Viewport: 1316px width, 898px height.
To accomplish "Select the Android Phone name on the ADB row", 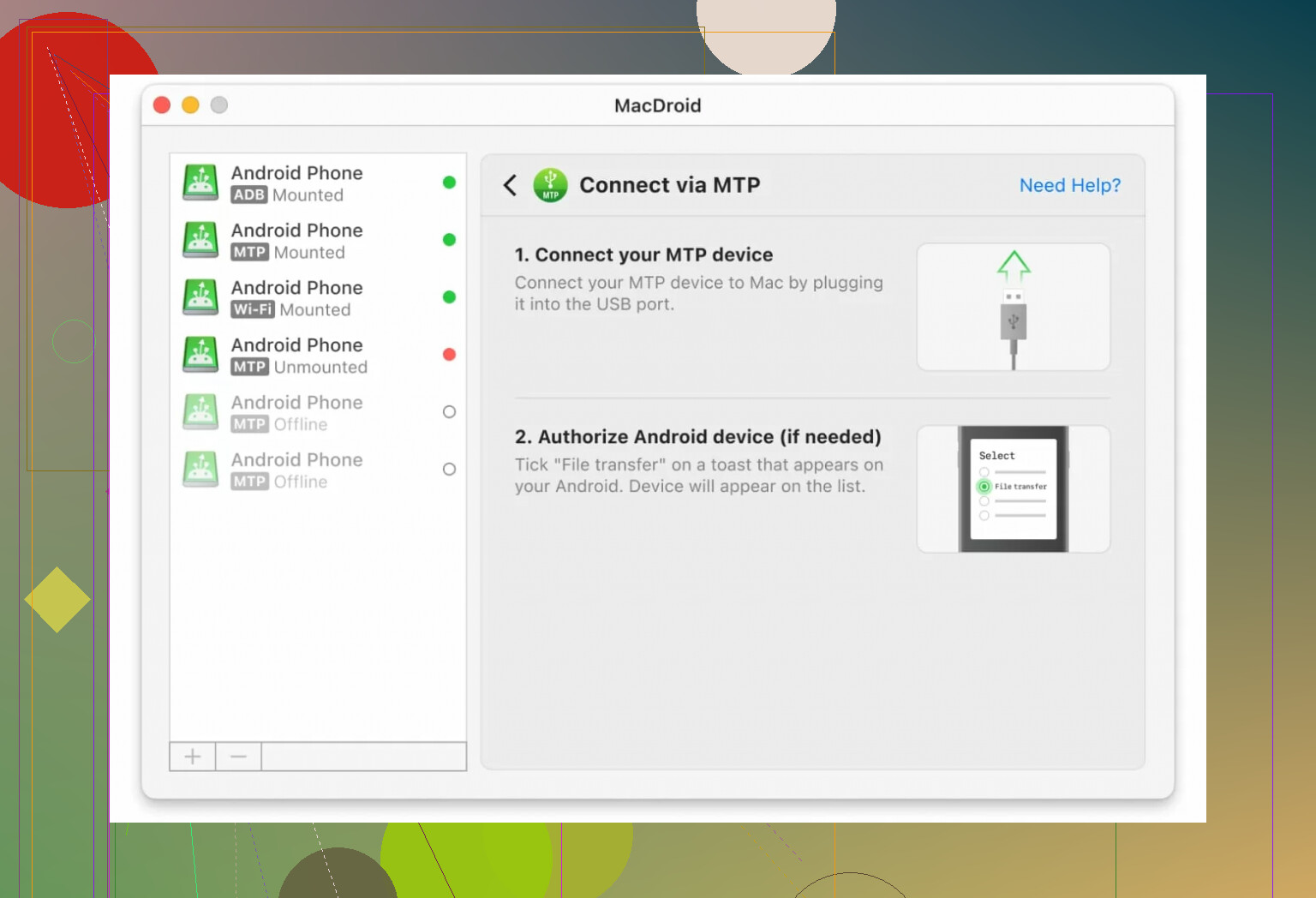I will tap(297, 173).
